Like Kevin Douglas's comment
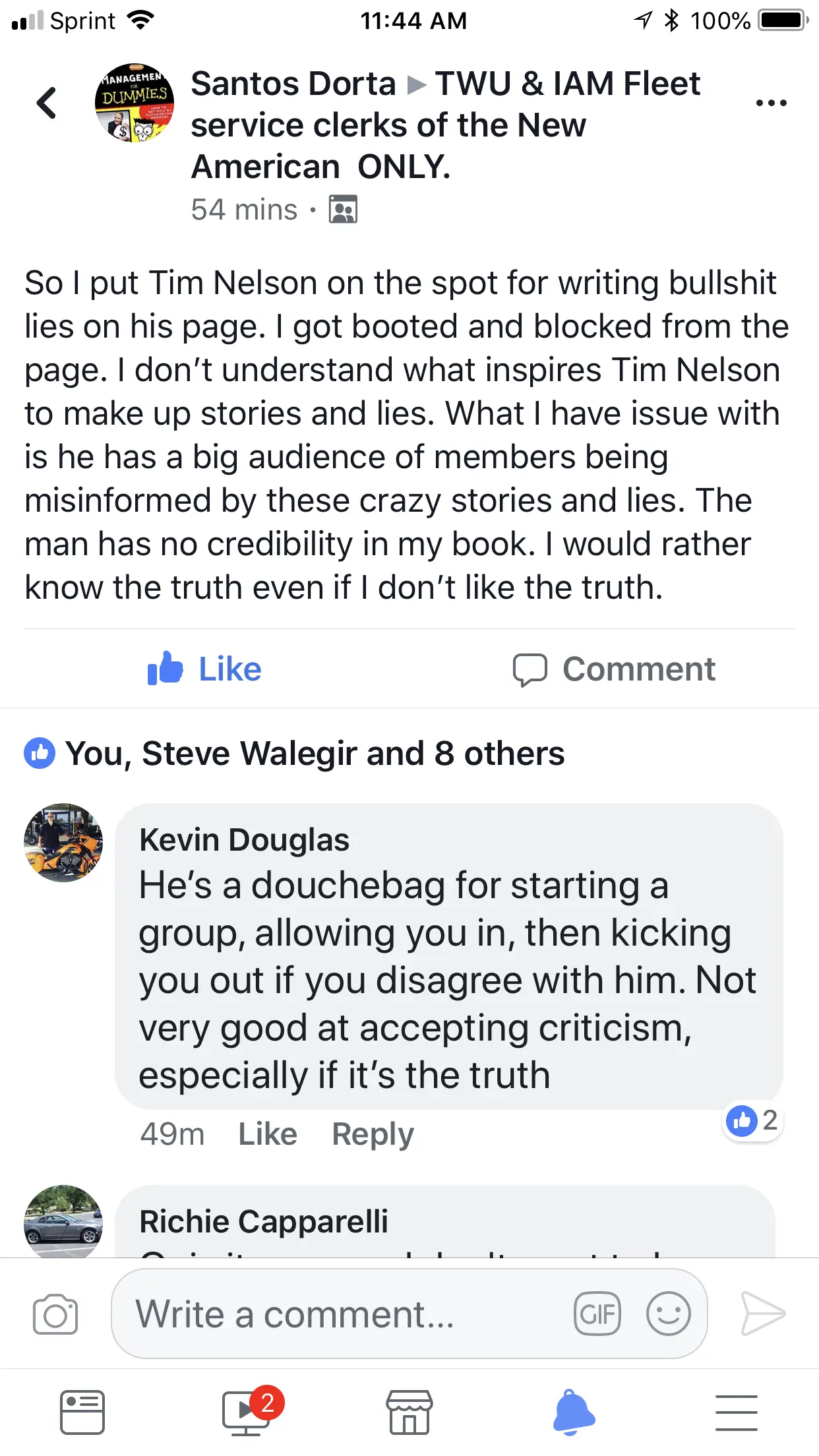Viewport: 819px width, 1456px height. point(267,1134)
